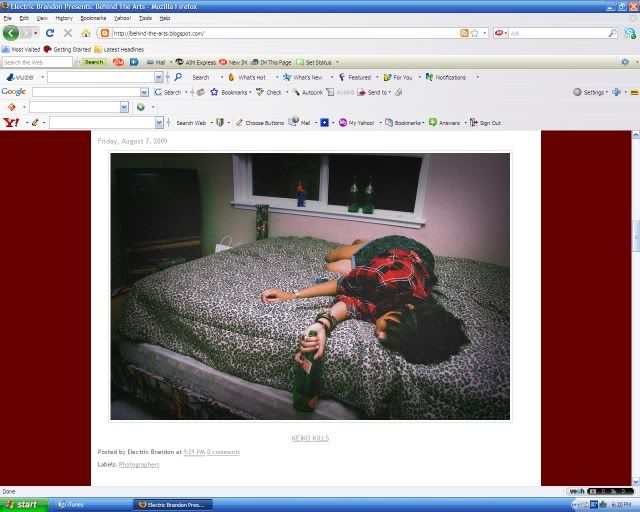
Task: Click the Google Send to item
Action: (x=372, y=92)
